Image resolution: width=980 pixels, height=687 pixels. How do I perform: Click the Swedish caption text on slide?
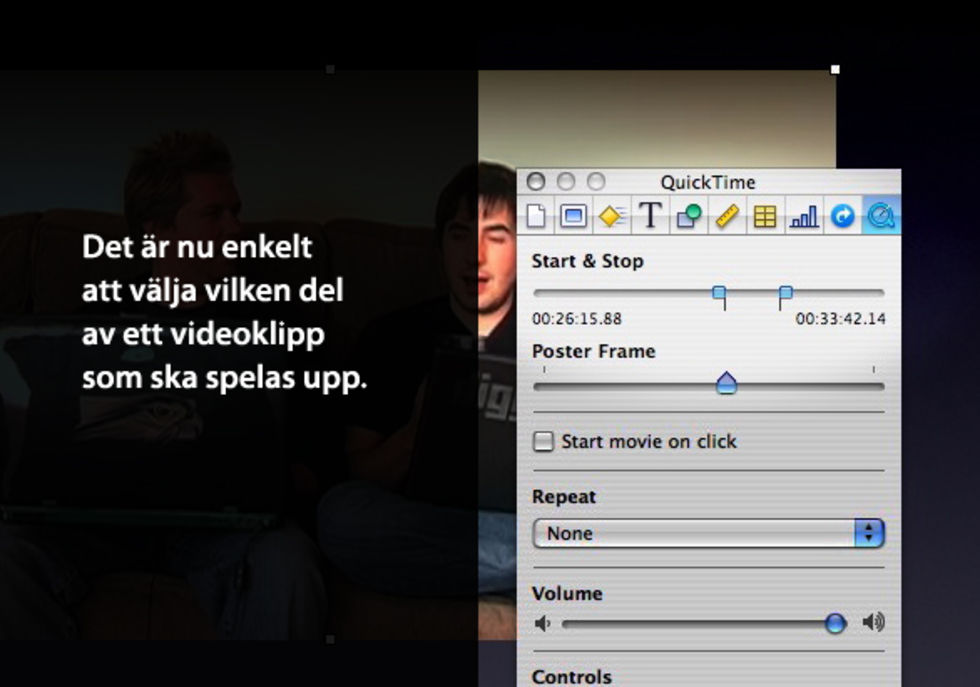(224, 312)
